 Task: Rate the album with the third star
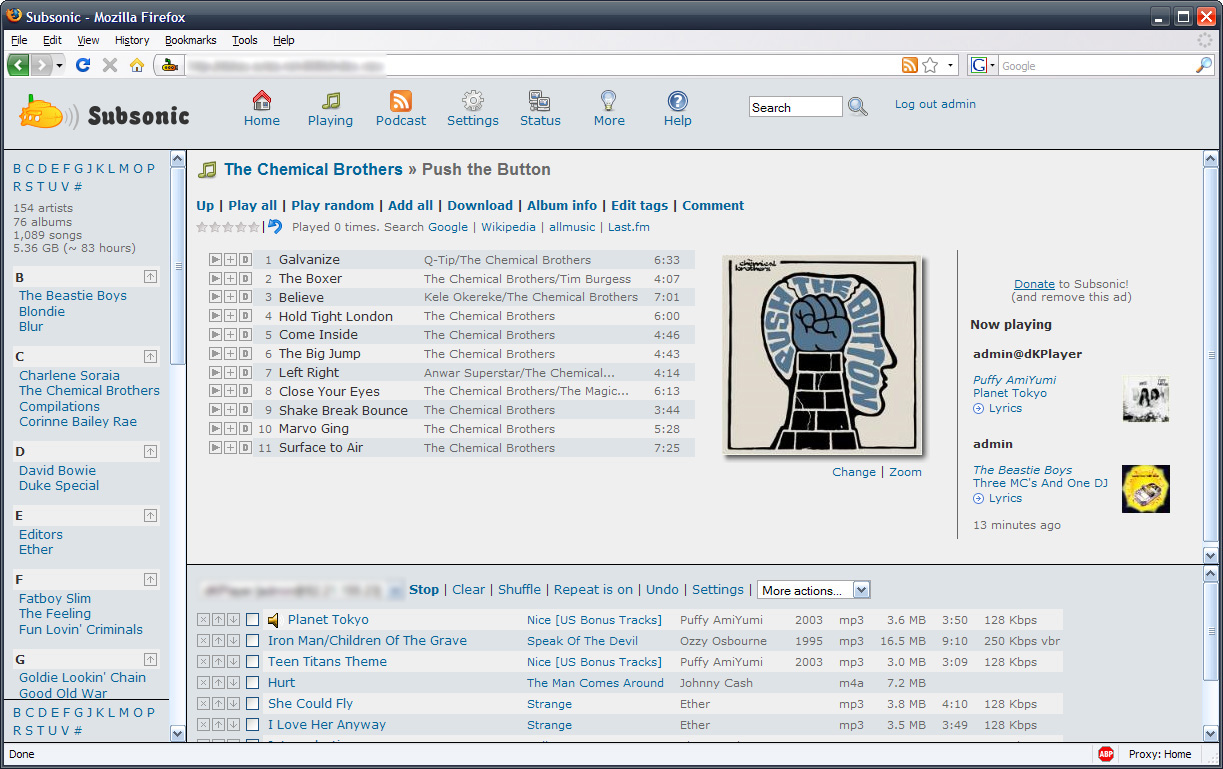coord(227,227)
